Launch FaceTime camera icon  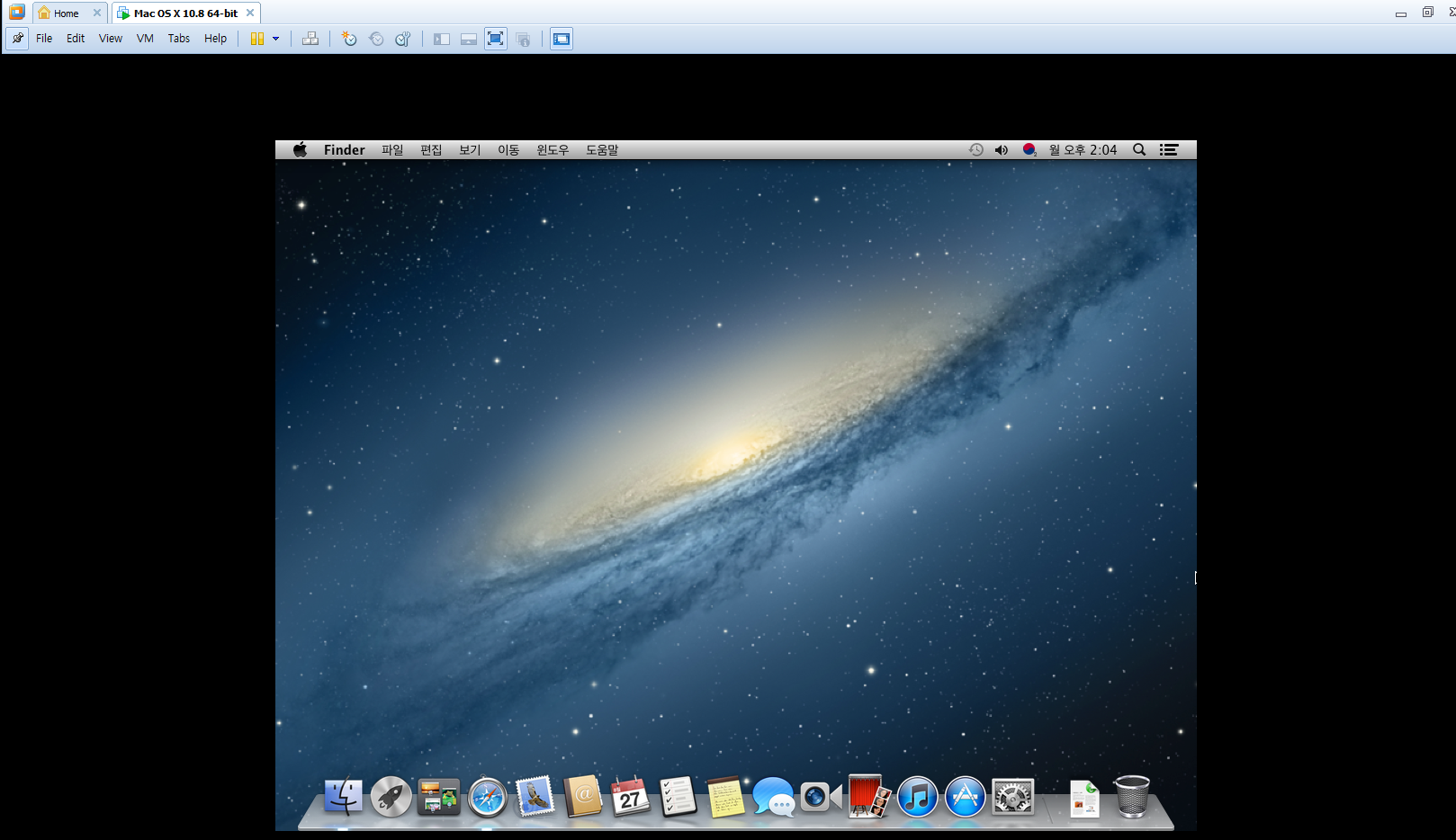pyautogui.click(x=822, y=797)
